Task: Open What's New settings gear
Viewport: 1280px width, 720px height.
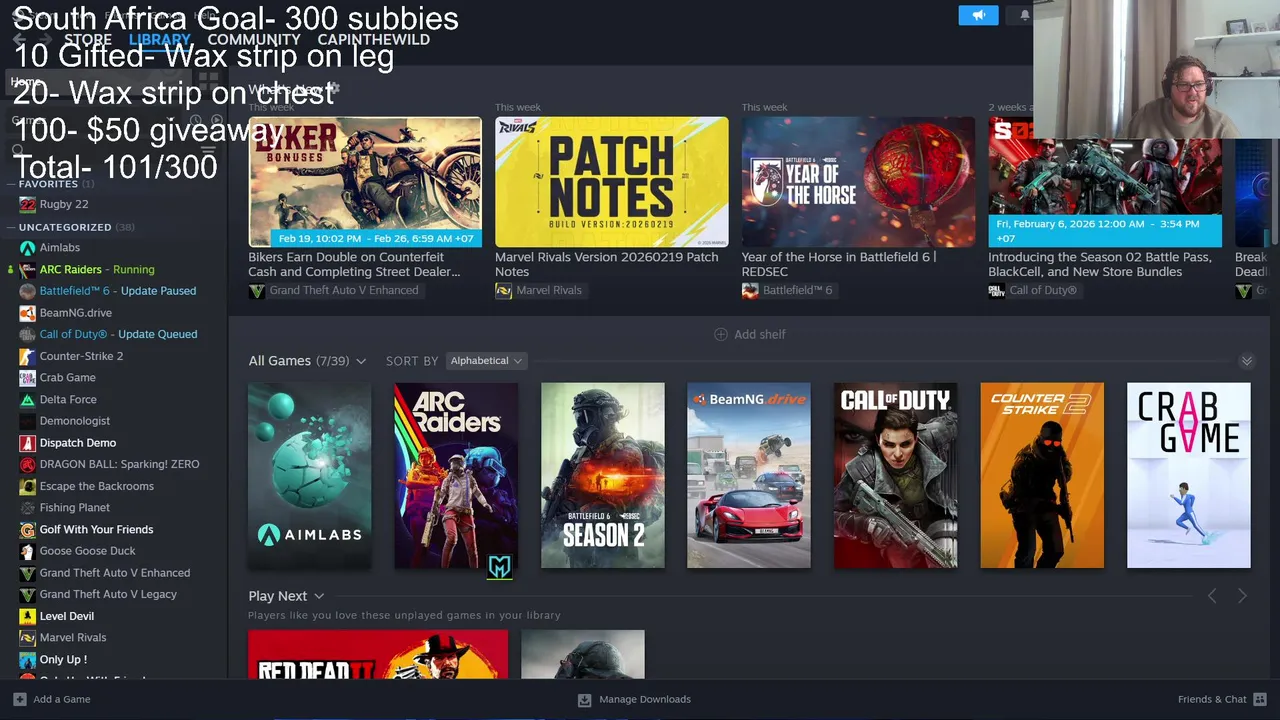Action: [x=334, y=89]
